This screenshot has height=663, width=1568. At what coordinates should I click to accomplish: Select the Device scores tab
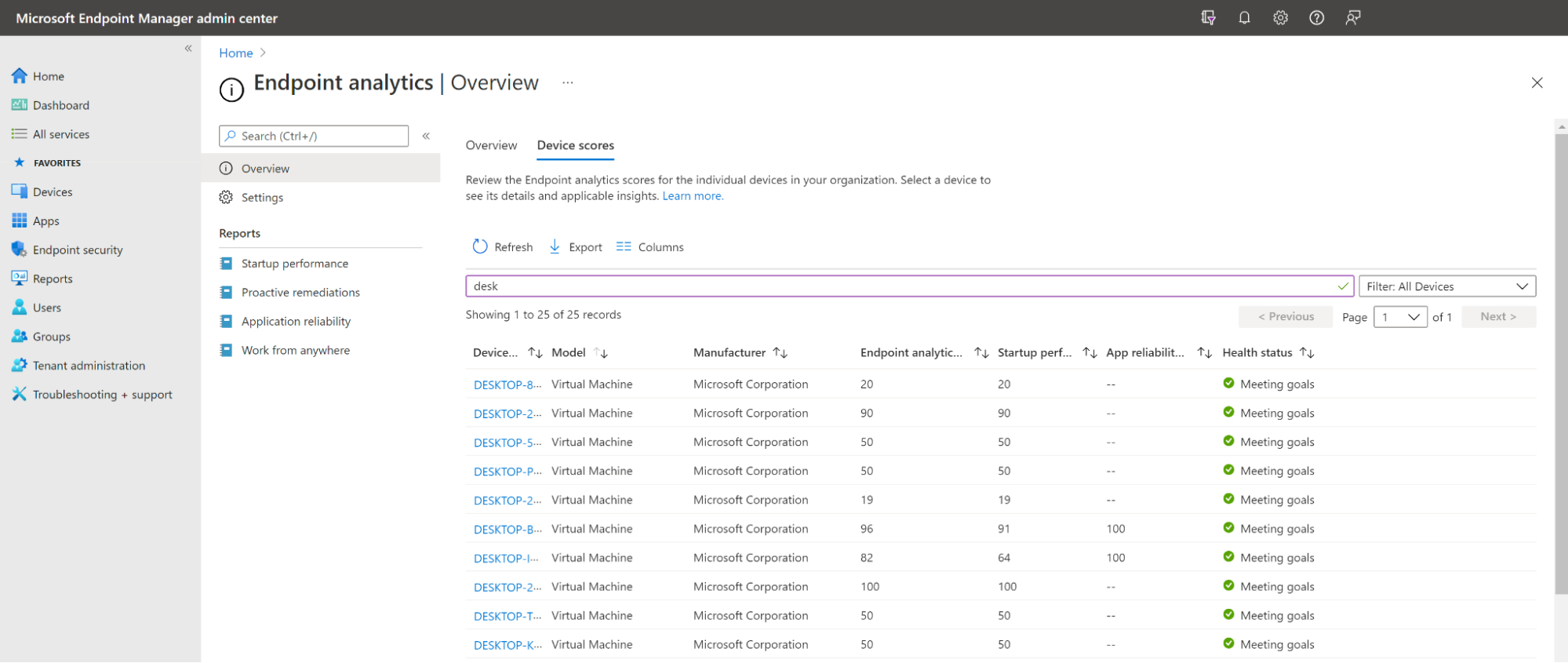pyautogui.click(x=576, y=145)
